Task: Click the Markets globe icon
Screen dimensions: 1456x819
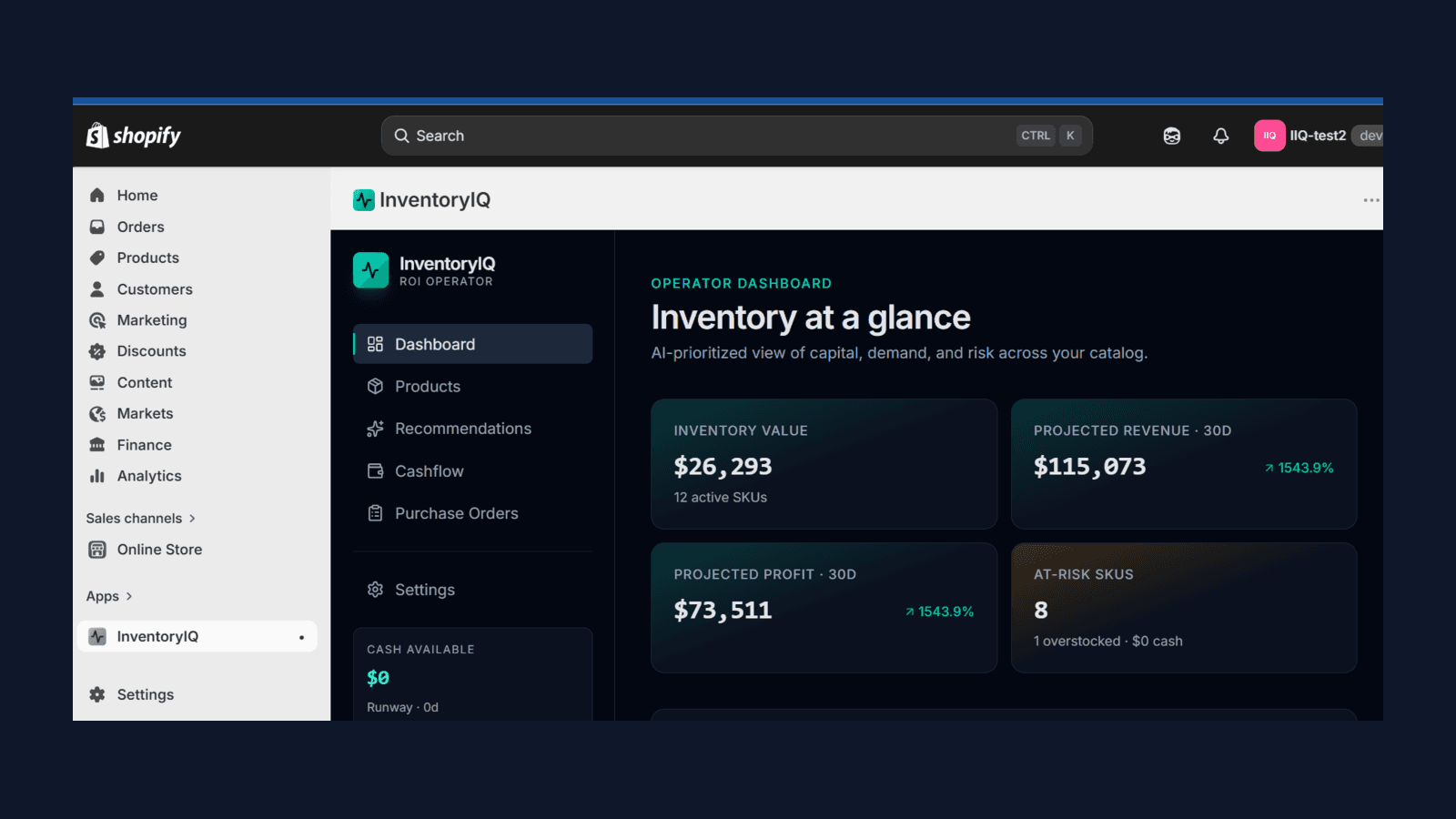Action: (97, 414)
